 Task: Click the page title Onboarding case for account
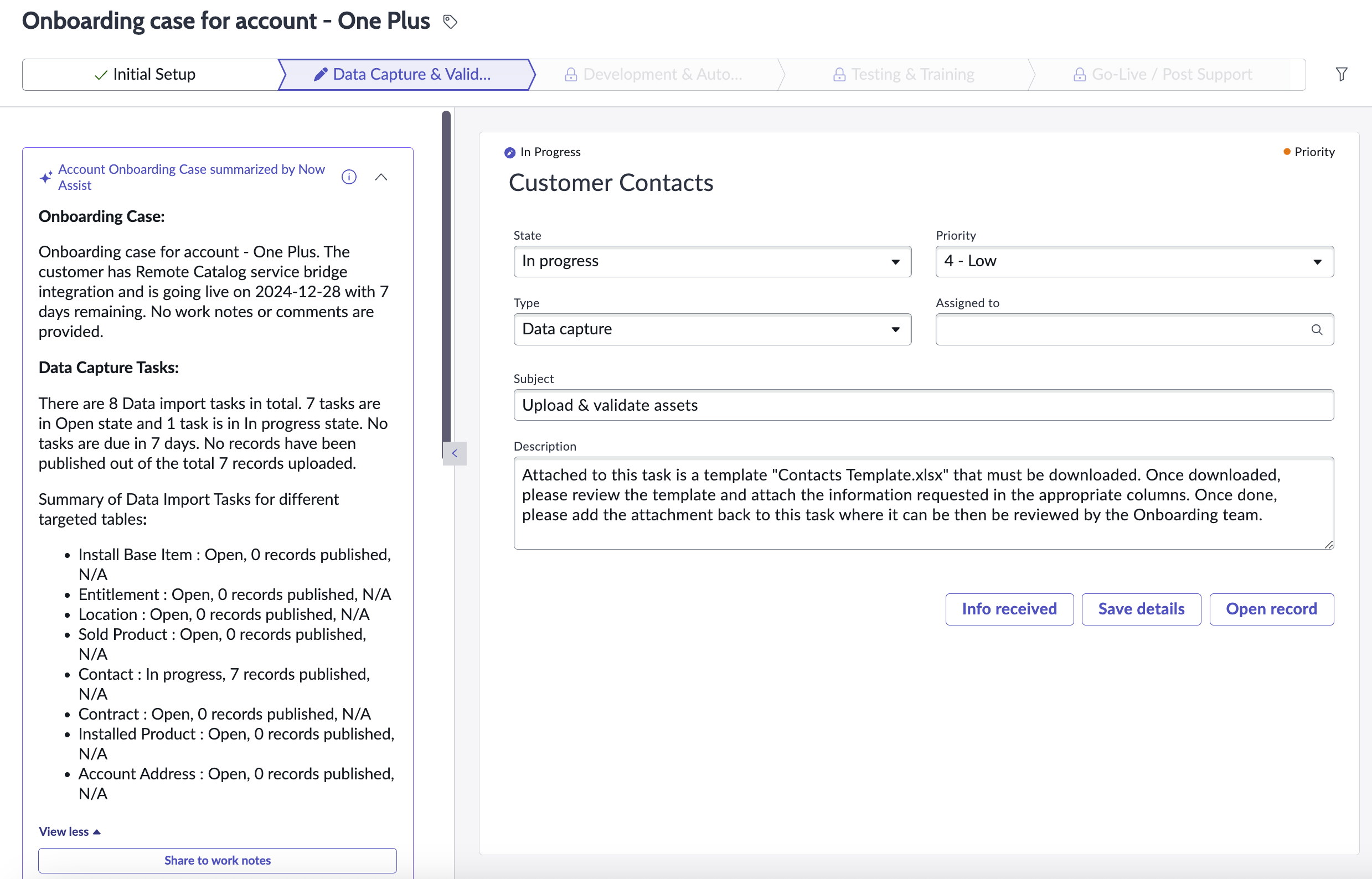click(225, 21)
